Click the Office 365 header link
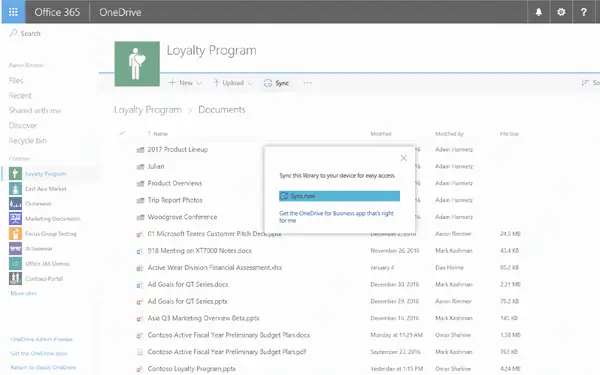Viewport: 600px width, 375px height. coord(57,12)
